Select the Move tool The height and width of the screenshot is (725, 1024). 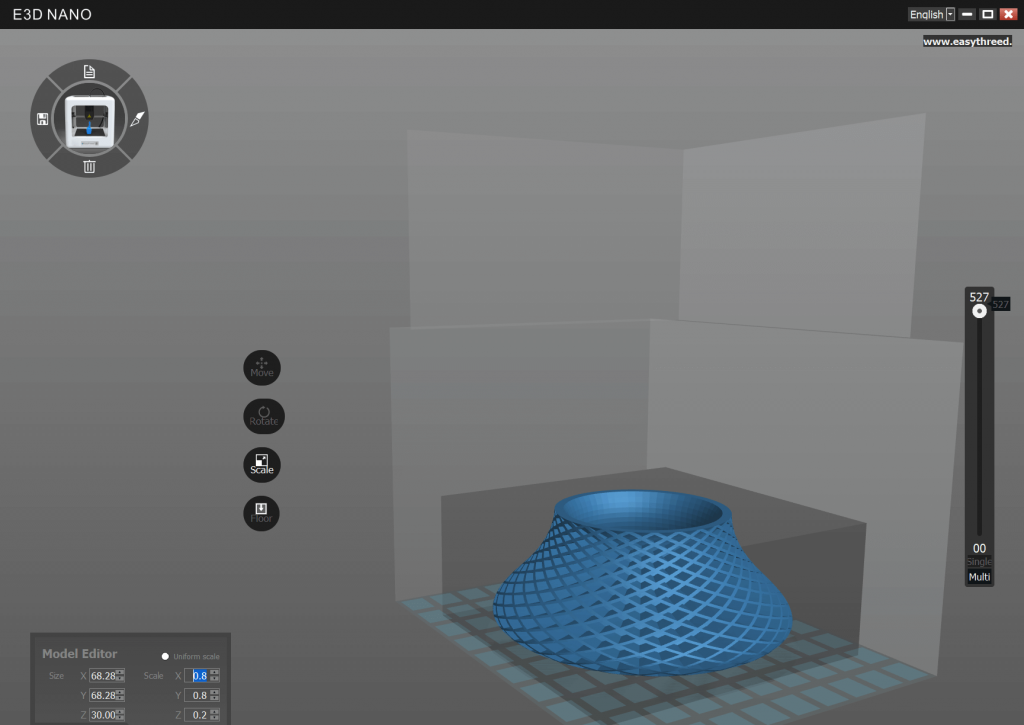tap(262, 368)
